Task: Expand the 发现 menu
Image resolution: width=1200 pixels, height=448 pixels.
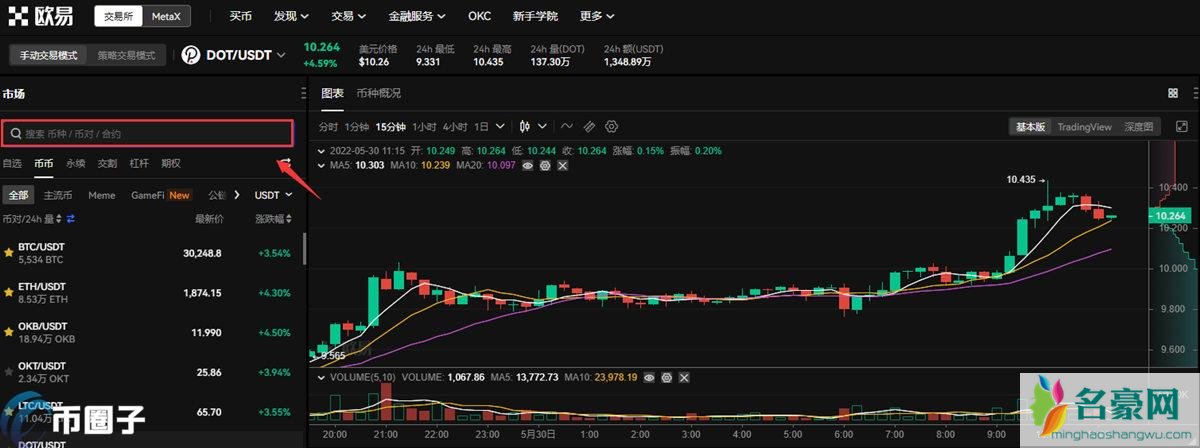Action: pyautogui.click(x=291, y=17)
